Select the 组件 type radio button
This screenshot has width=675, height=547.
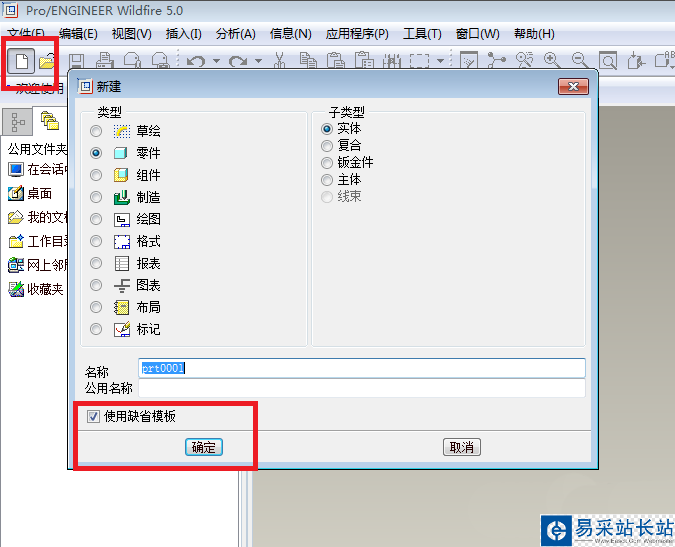(96, 175)
